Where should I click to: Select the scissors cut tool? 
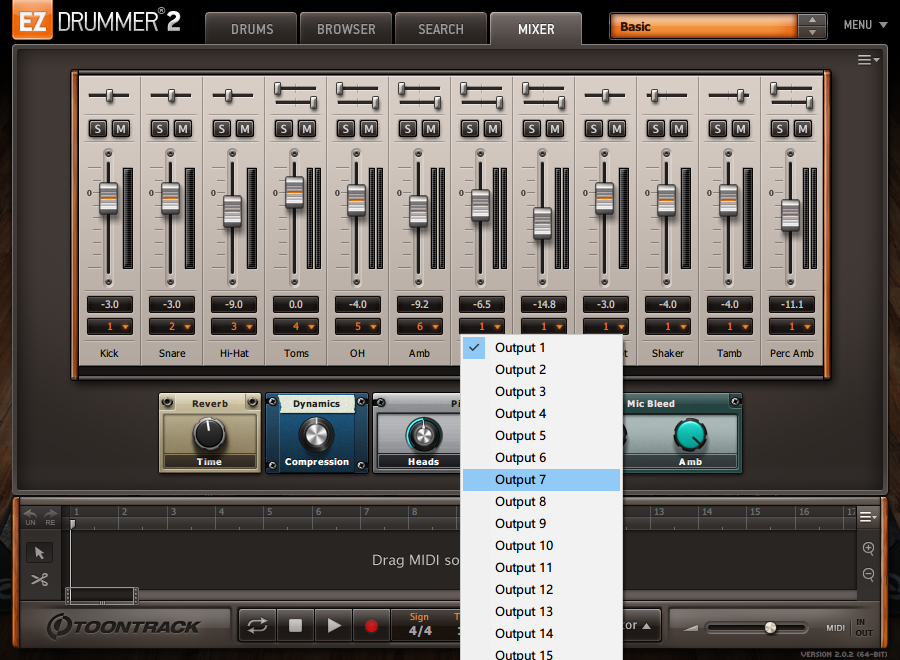40,580
